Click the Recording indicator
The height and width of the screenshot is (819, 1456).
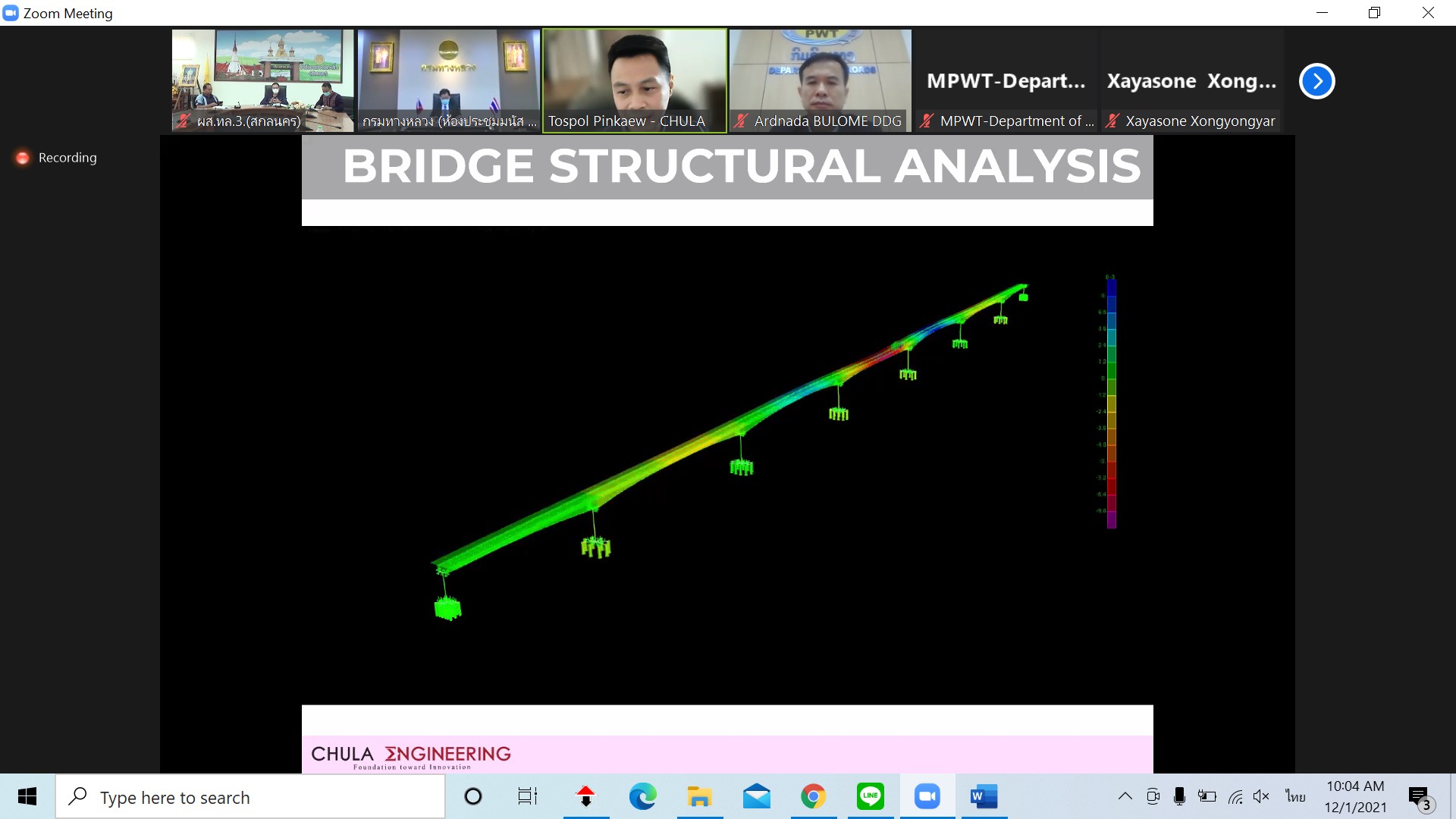point(56,158)
